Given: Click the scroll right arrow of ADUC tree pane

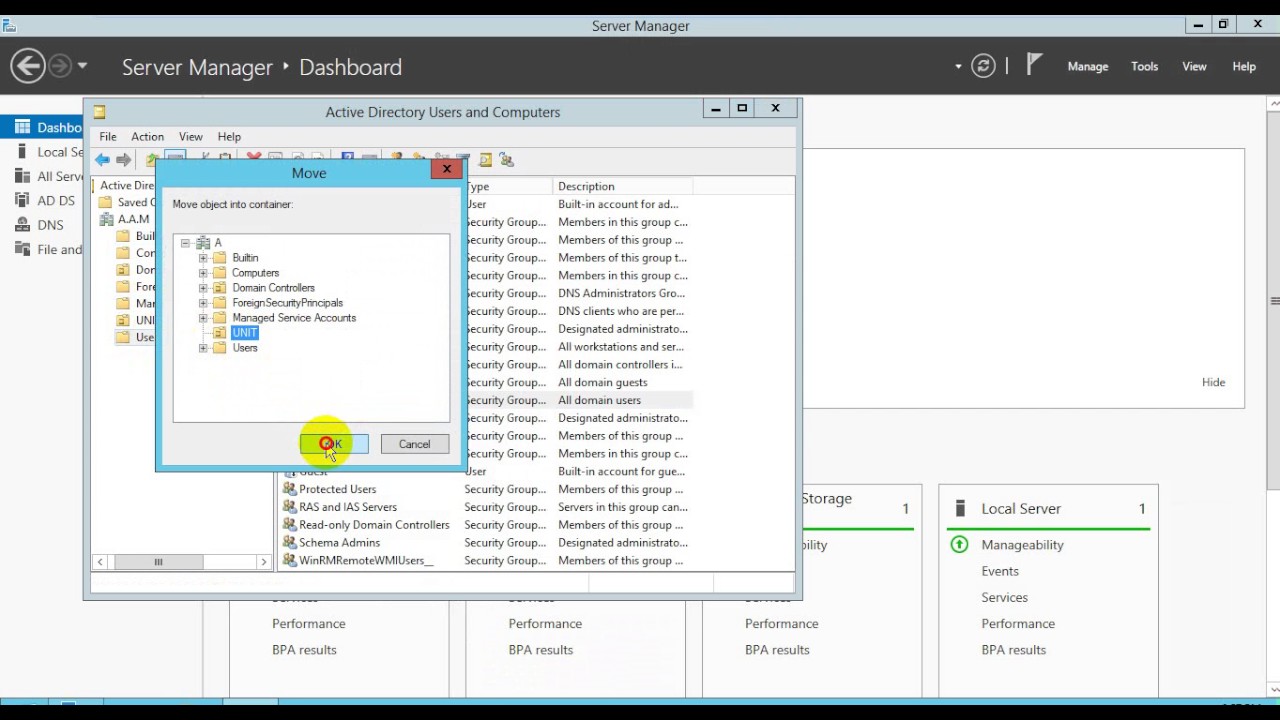Looking at the screenshot, I should [x=263, y=562].
